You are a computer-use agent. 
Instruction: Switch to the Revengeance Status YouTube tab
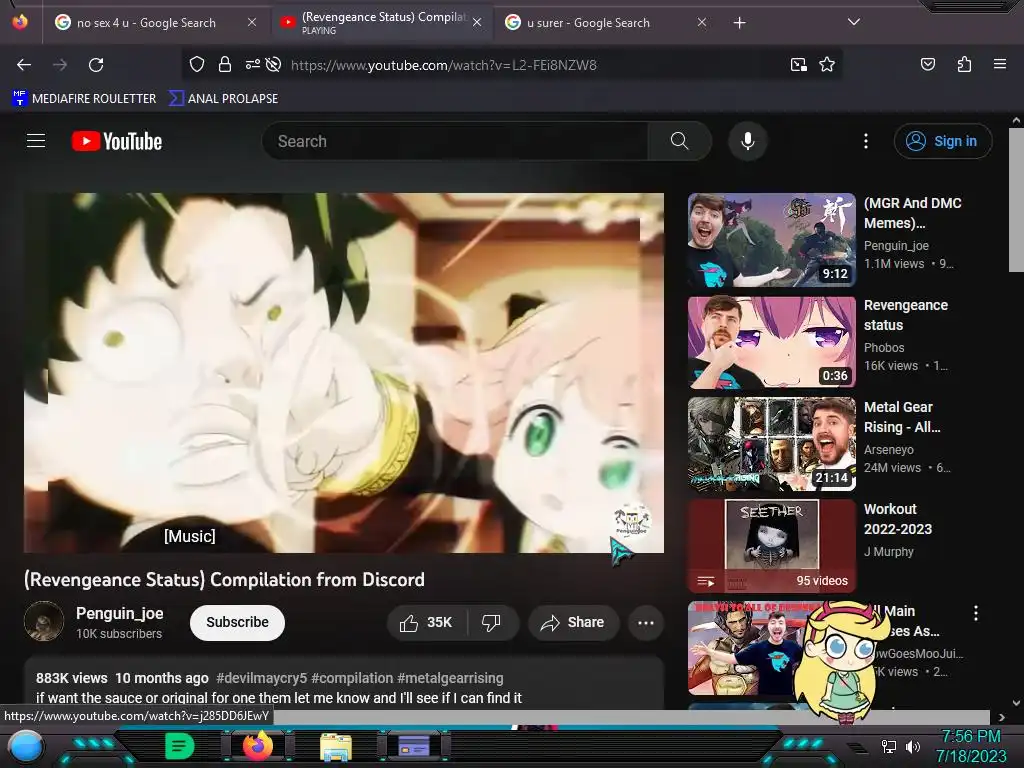382,23
